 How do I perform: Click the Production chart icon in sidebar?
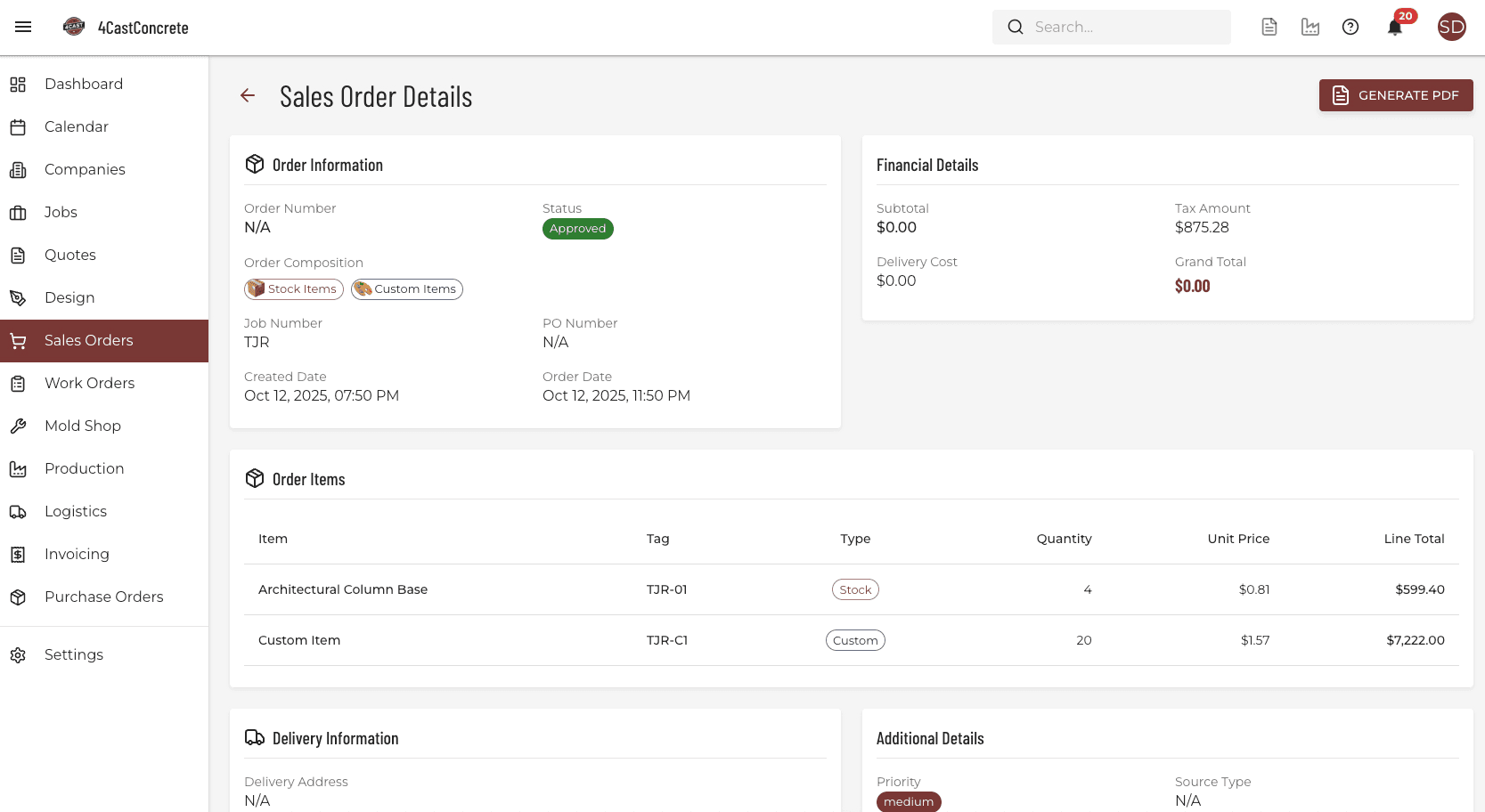click(x=19, y=468)
